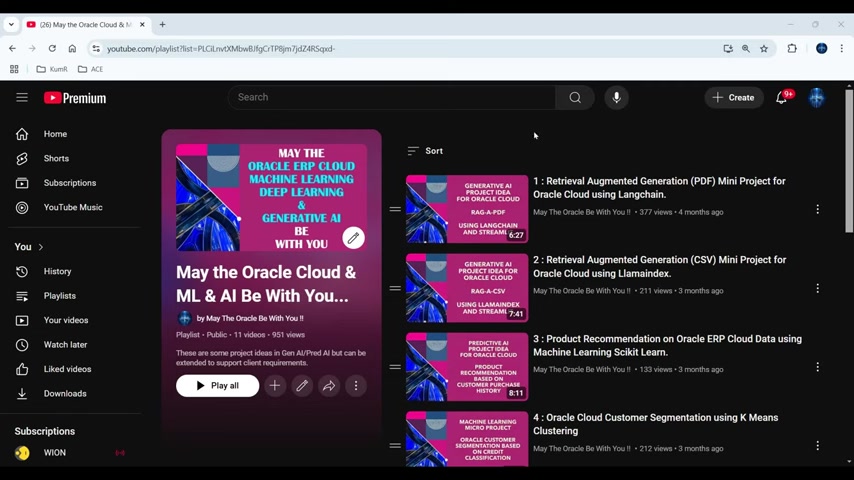Click the browser back arrow
The image size is (854, 480).
[x=12, y=48]
